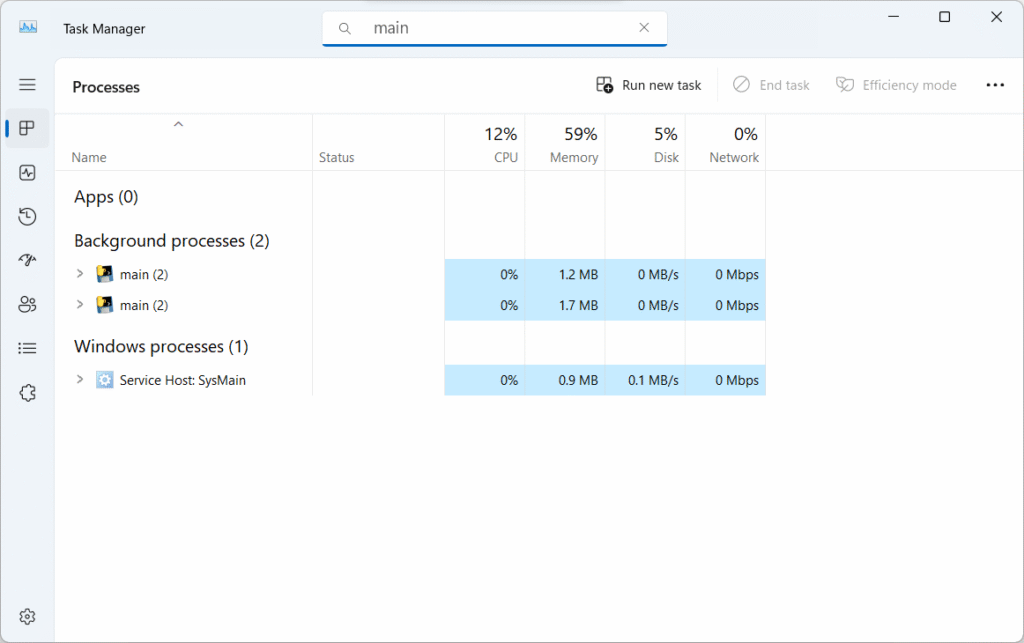
Task: Open the three-dot more options menu
Action: tap(994, 85)
